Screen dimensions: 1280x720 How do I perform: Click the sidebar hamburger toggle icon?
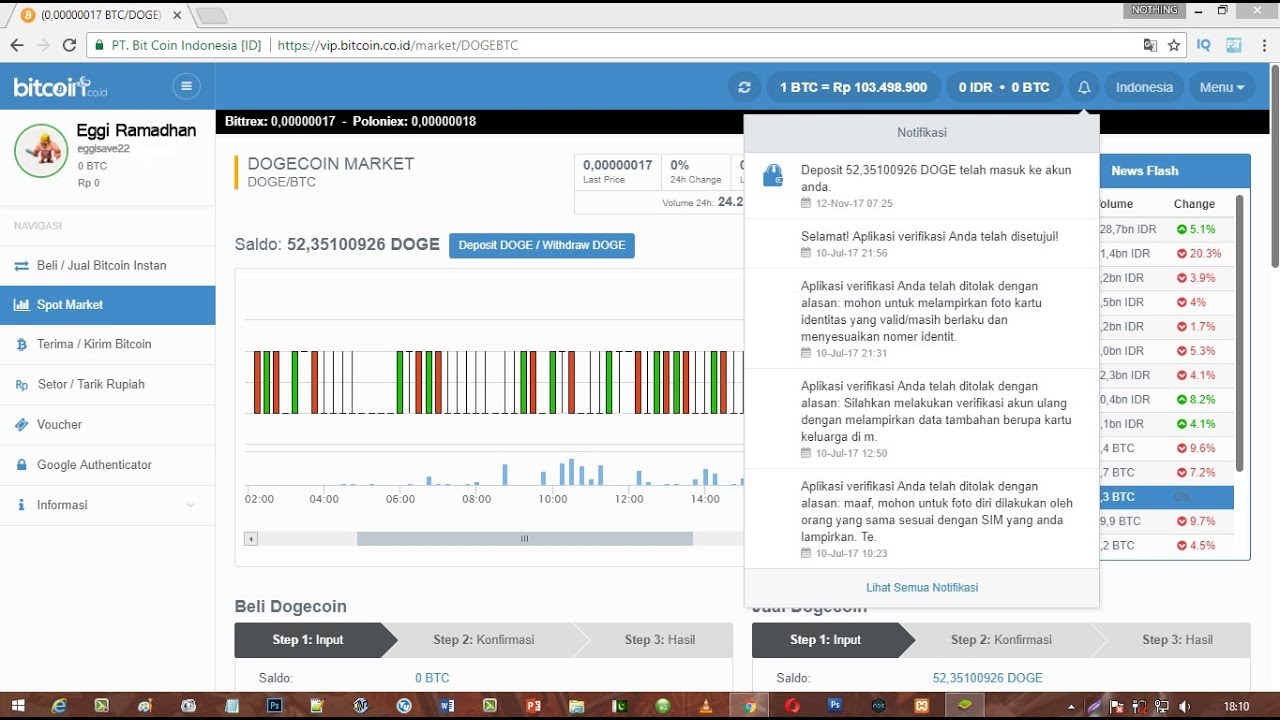click(186, 87)
